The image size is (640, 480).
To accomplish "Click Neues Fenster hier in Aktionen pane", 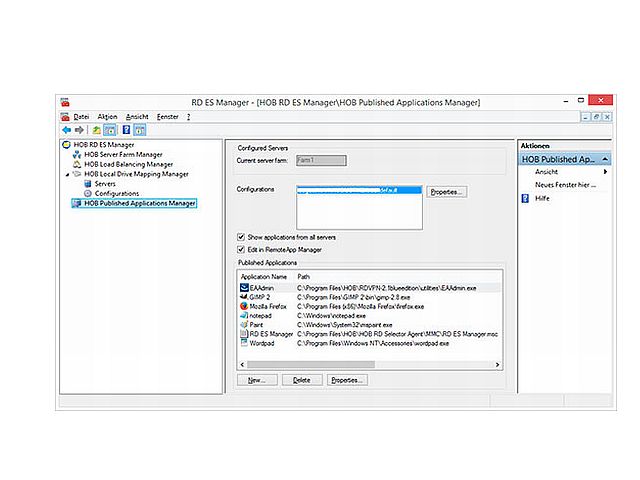I will [565, 185].
